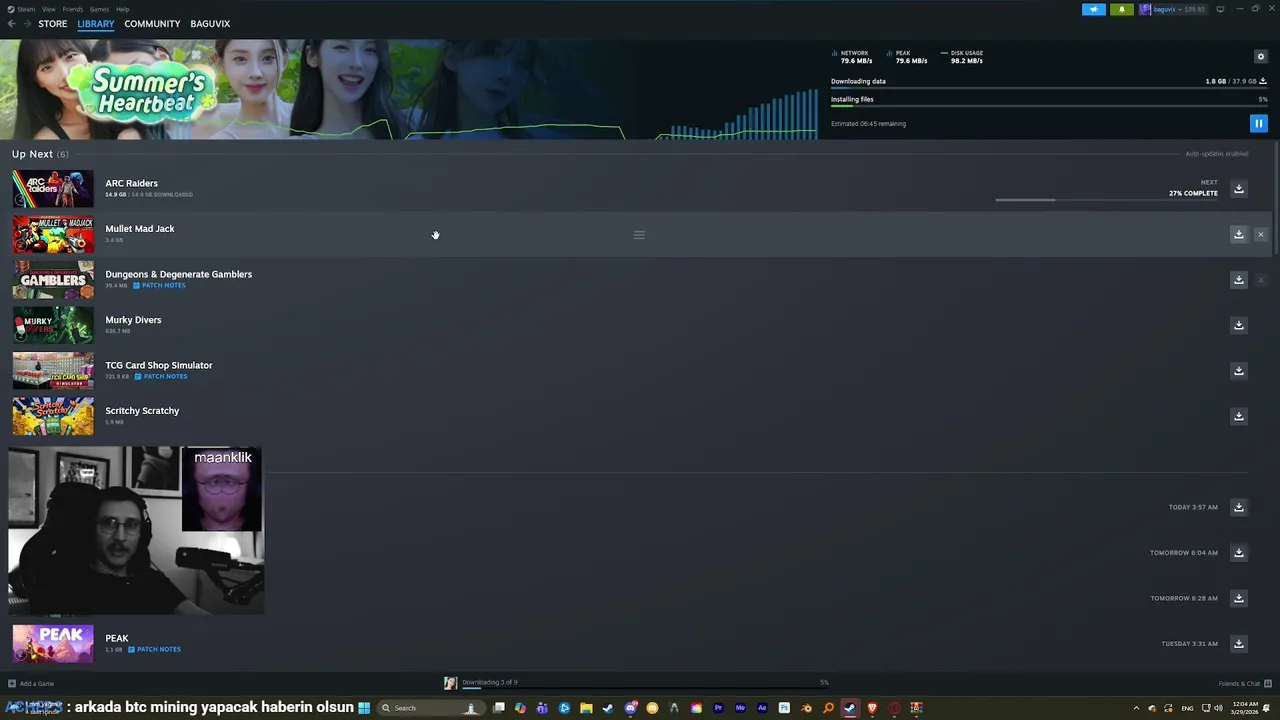Click Add a Game
Screen dimensions: 1280x720
31,684
